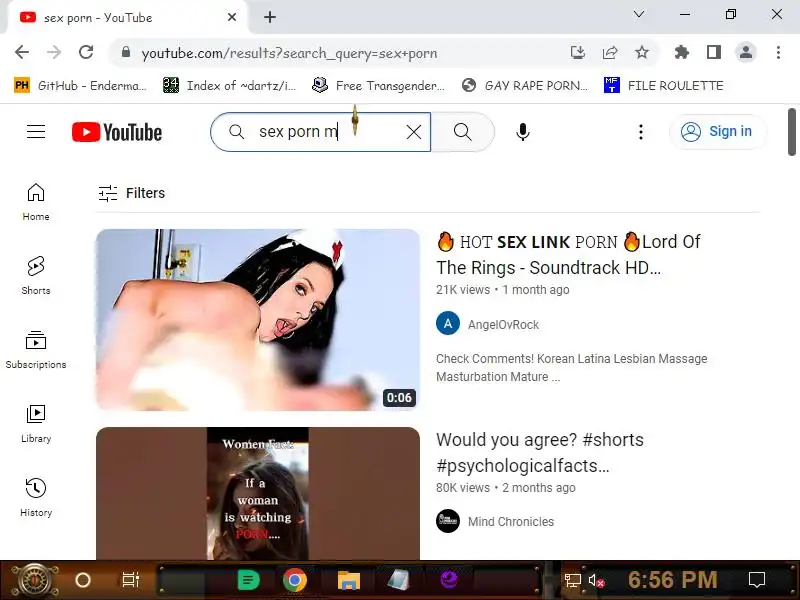Open the FILE ROULETTE bookmark
This screenshot has height=600, width=800.
663,85
